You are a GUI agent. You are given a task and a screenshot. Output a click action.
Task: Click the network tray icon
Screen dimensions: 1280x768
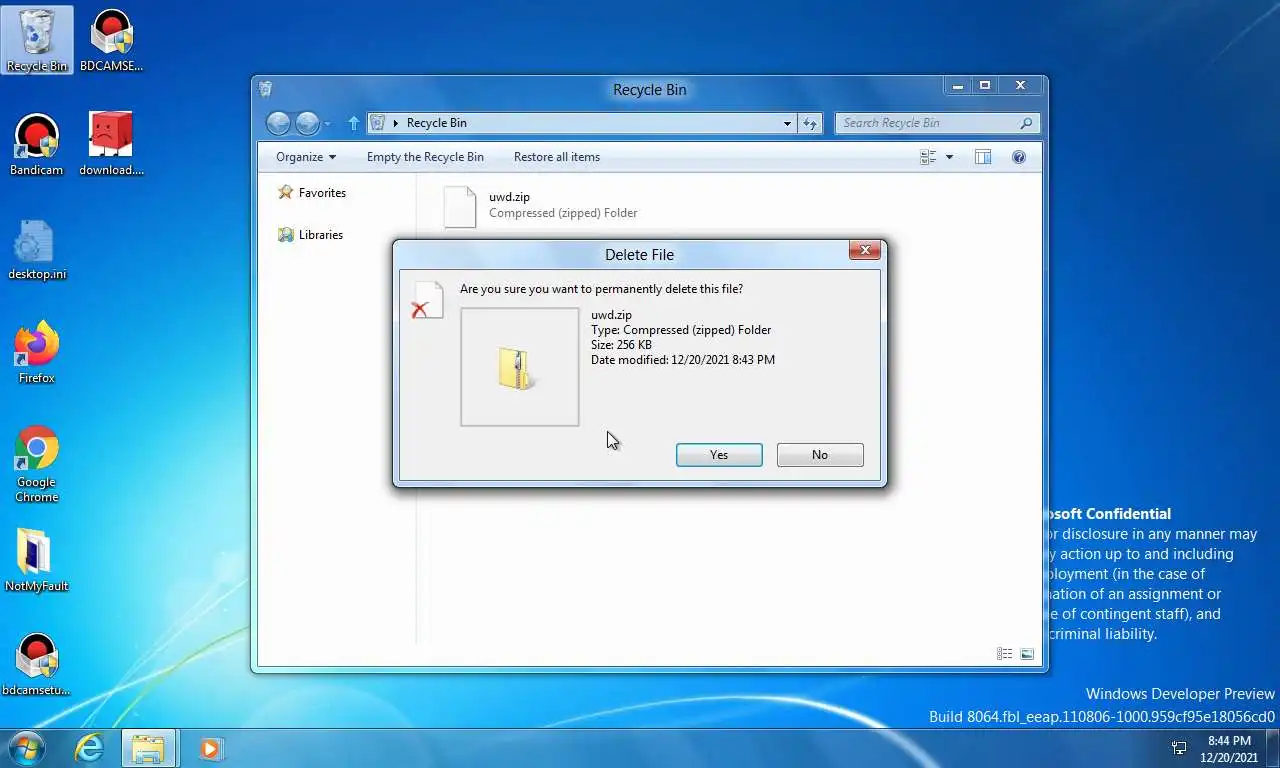click(x=1179, y=748)
